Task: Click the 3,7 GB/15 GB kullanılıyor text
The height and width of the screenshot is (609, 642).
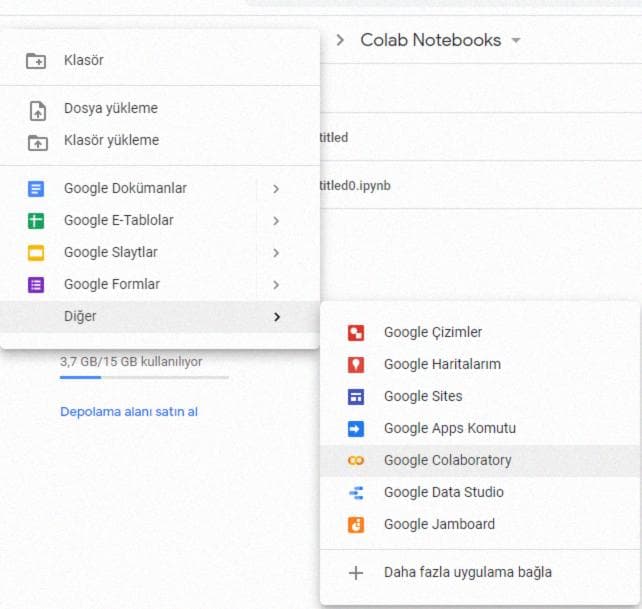Action: (x=131, y=362)
